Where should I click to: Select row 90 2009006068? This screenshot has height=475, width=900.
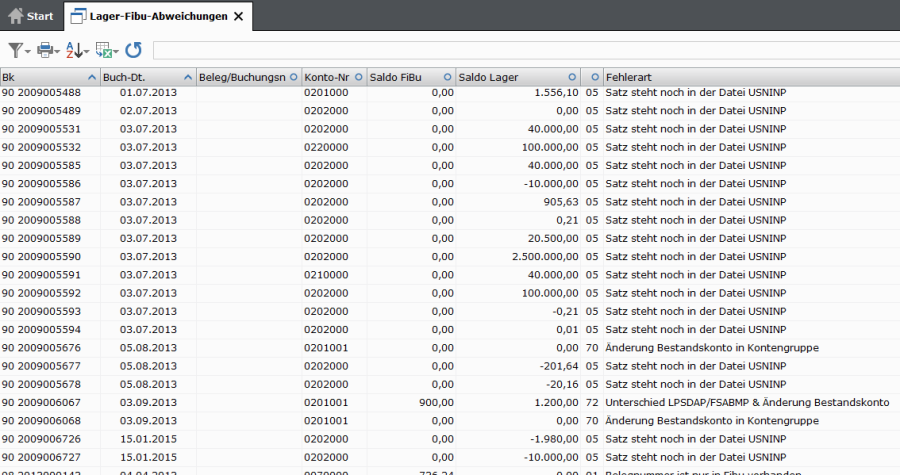click(x=450, y=421)
